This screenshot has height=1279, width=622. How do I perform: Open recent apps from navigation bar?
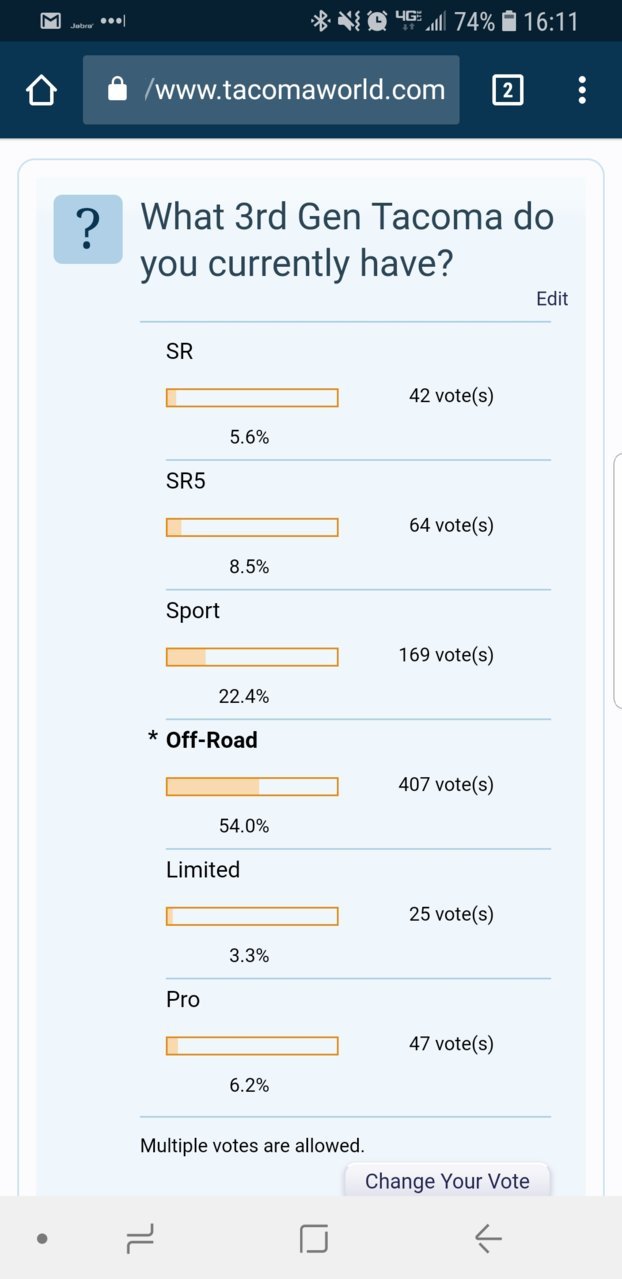click(x=140, y=1239)
